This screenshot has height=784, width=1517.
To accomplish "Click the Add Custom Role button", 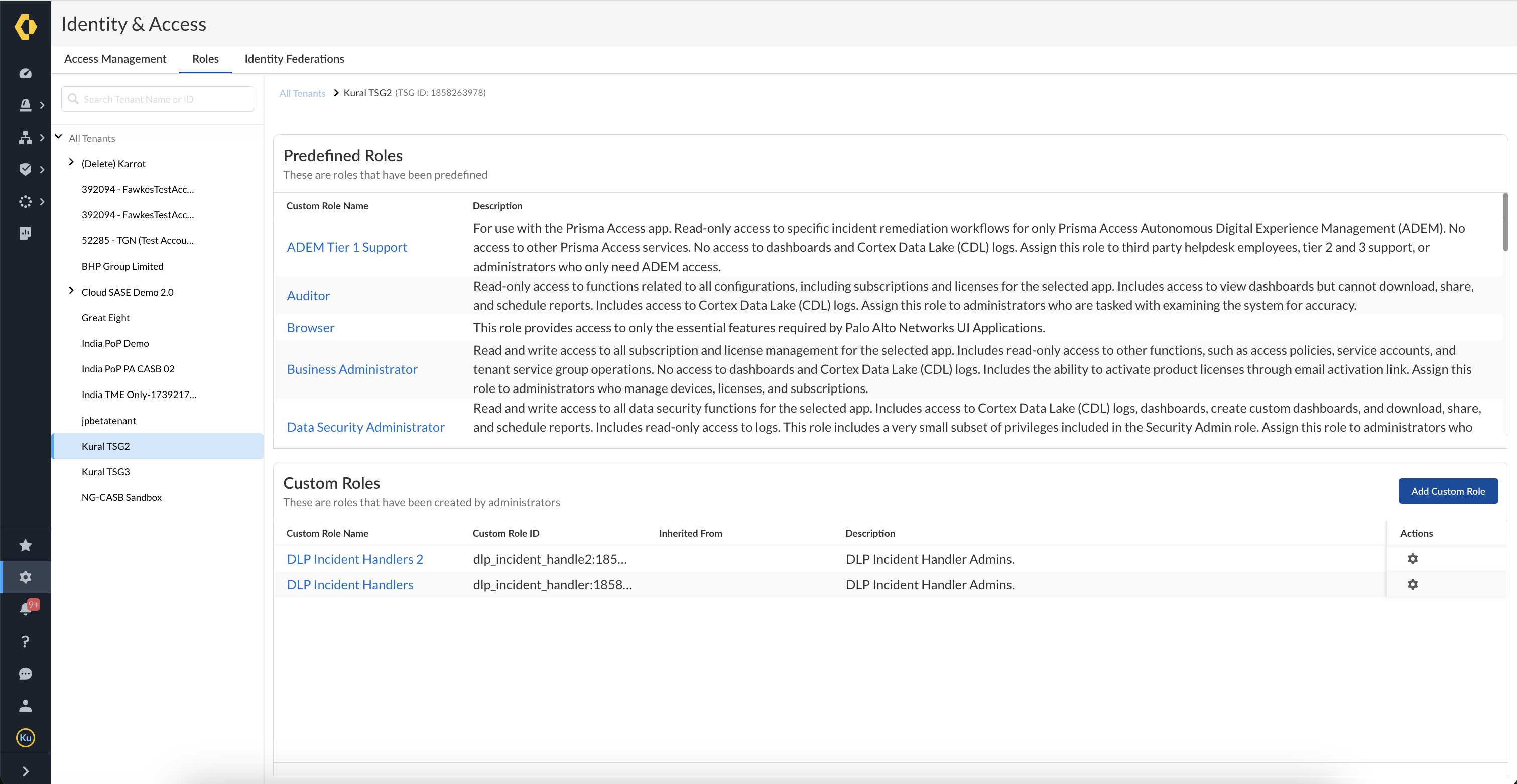I will point(1448,491).
